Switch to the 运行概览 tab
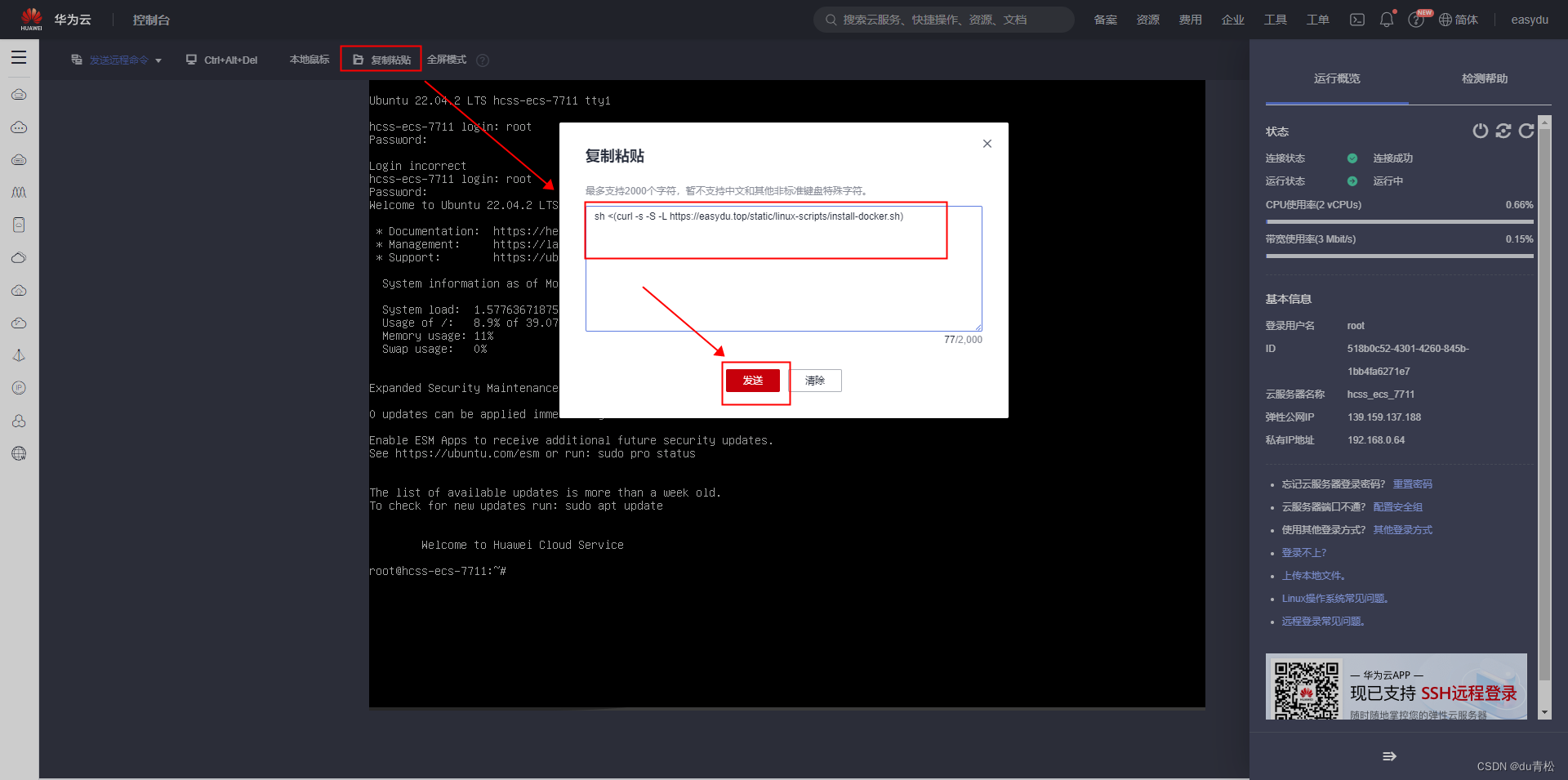This screenshot has width=1568, height=780. tap(1337, 78)
